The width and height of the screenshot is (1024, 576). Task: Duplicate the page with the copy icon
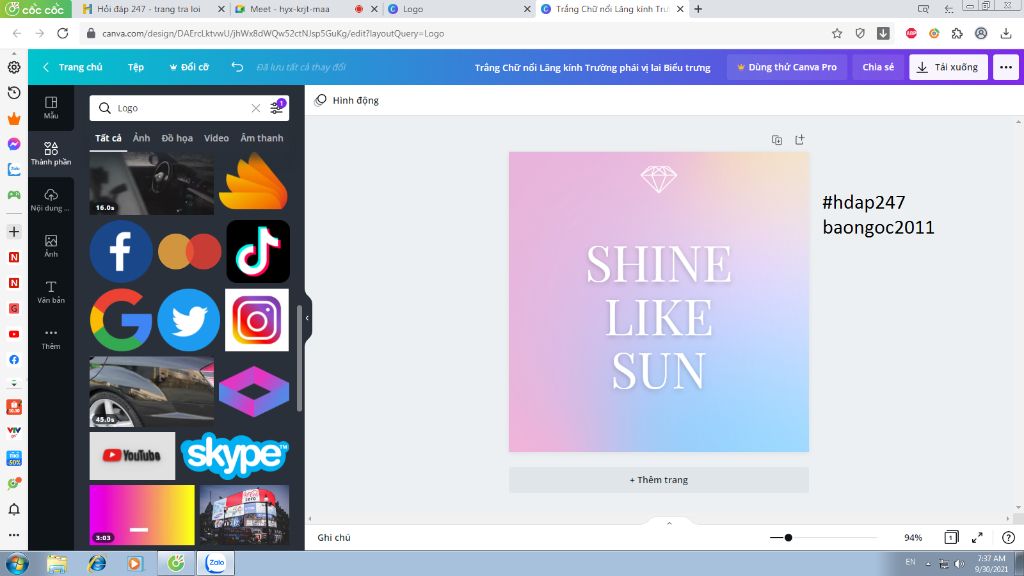[776, 140]
